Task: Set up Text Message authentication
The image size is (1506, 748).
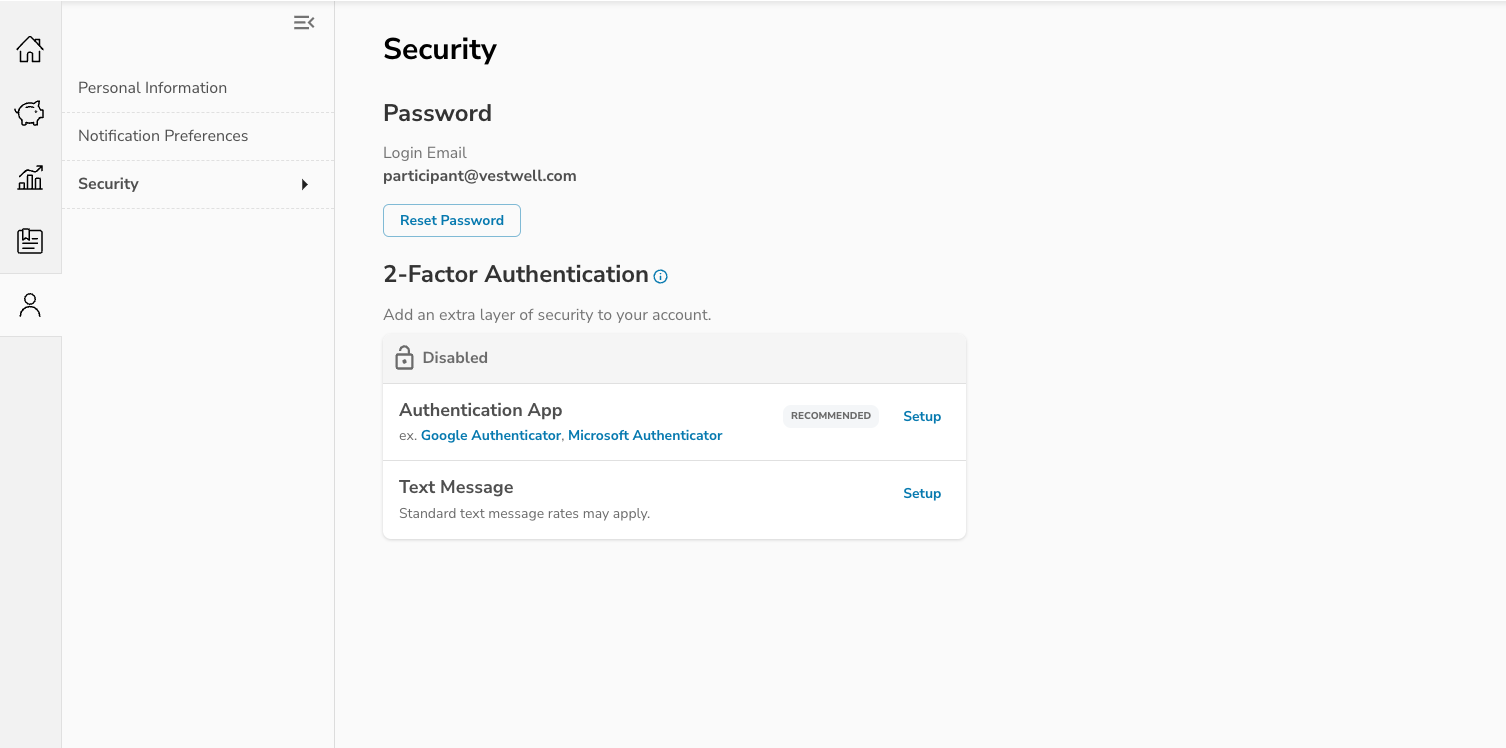Action: click(x=921, y=493)
